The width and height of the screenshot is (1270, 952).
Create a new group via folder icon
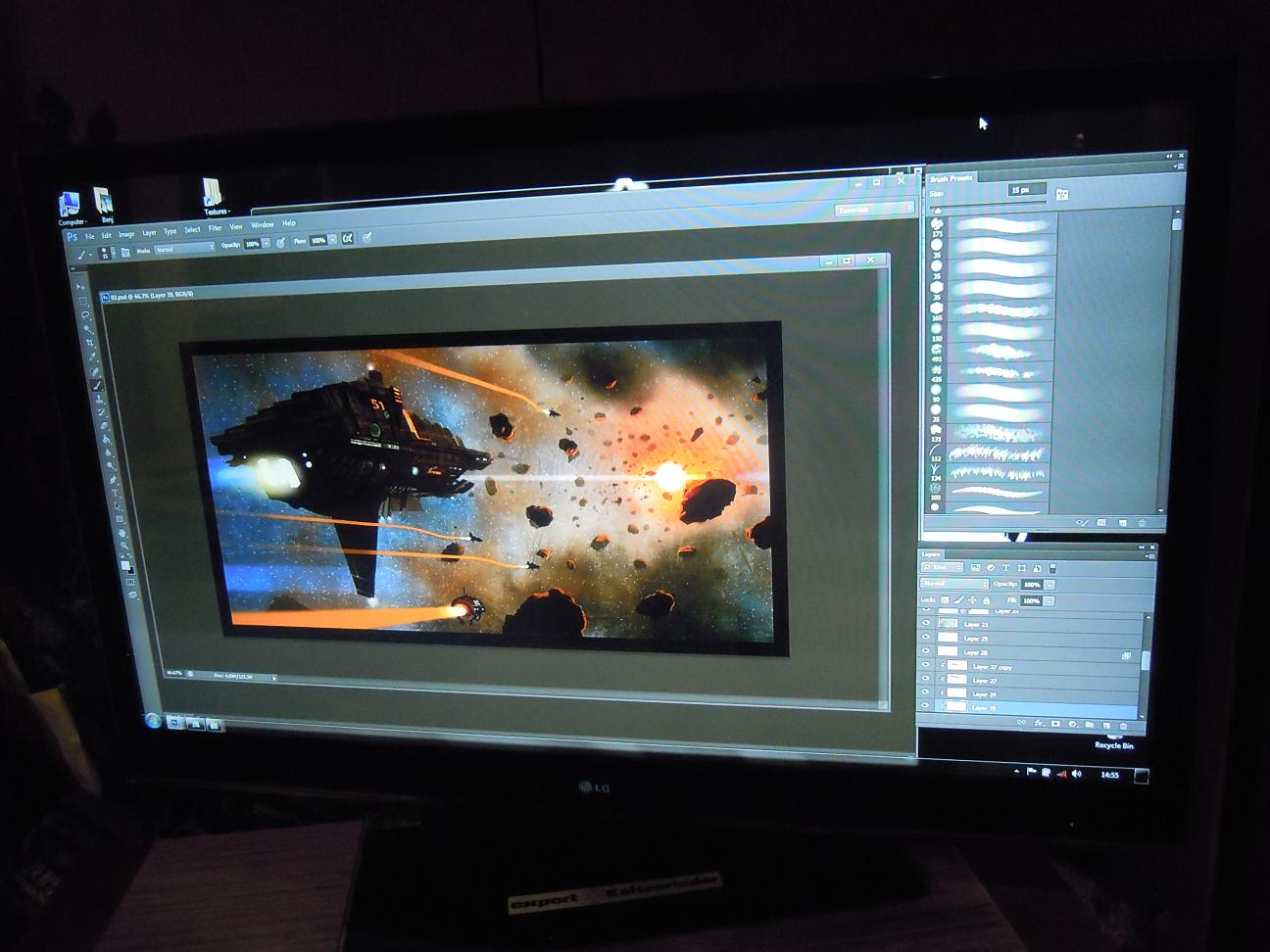1089,725
